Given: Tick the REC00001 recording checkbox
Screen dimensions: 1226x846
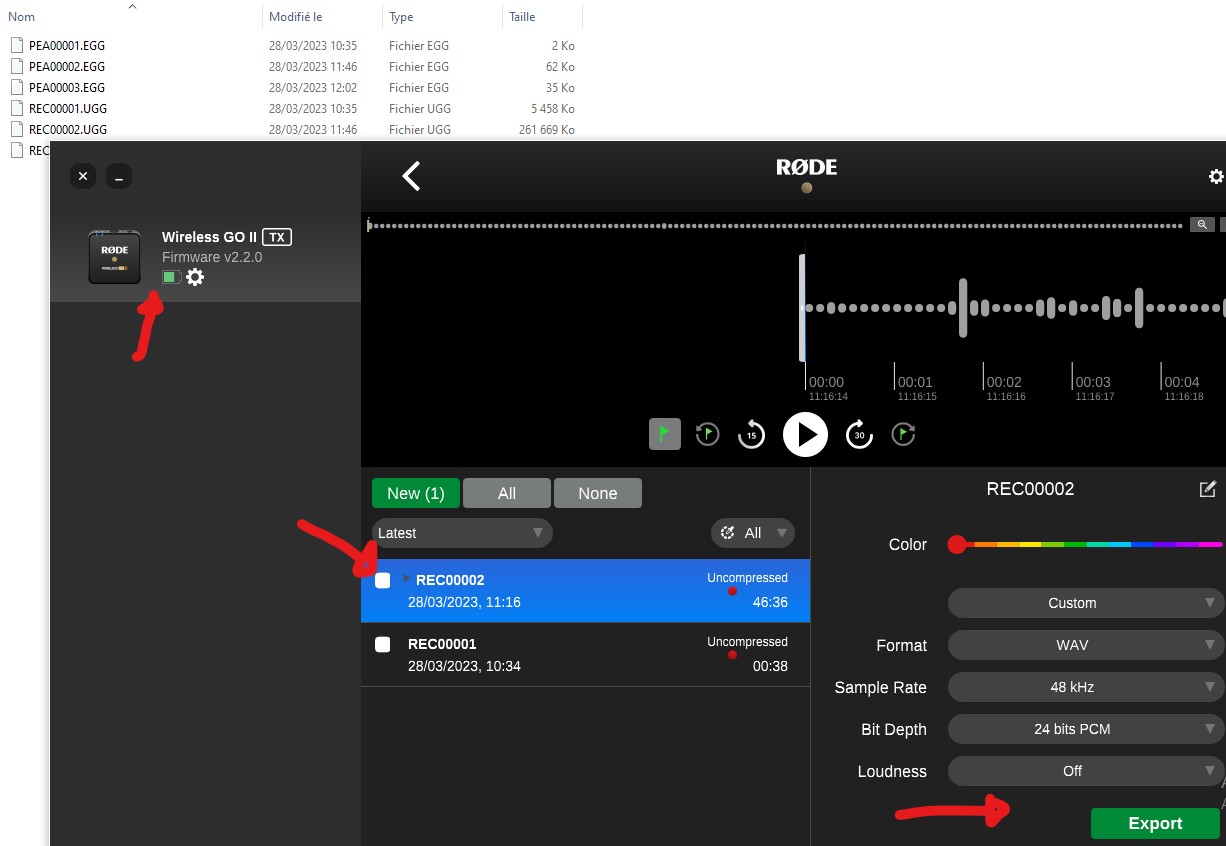Looking at the screenshot, I should pos(382,644).
